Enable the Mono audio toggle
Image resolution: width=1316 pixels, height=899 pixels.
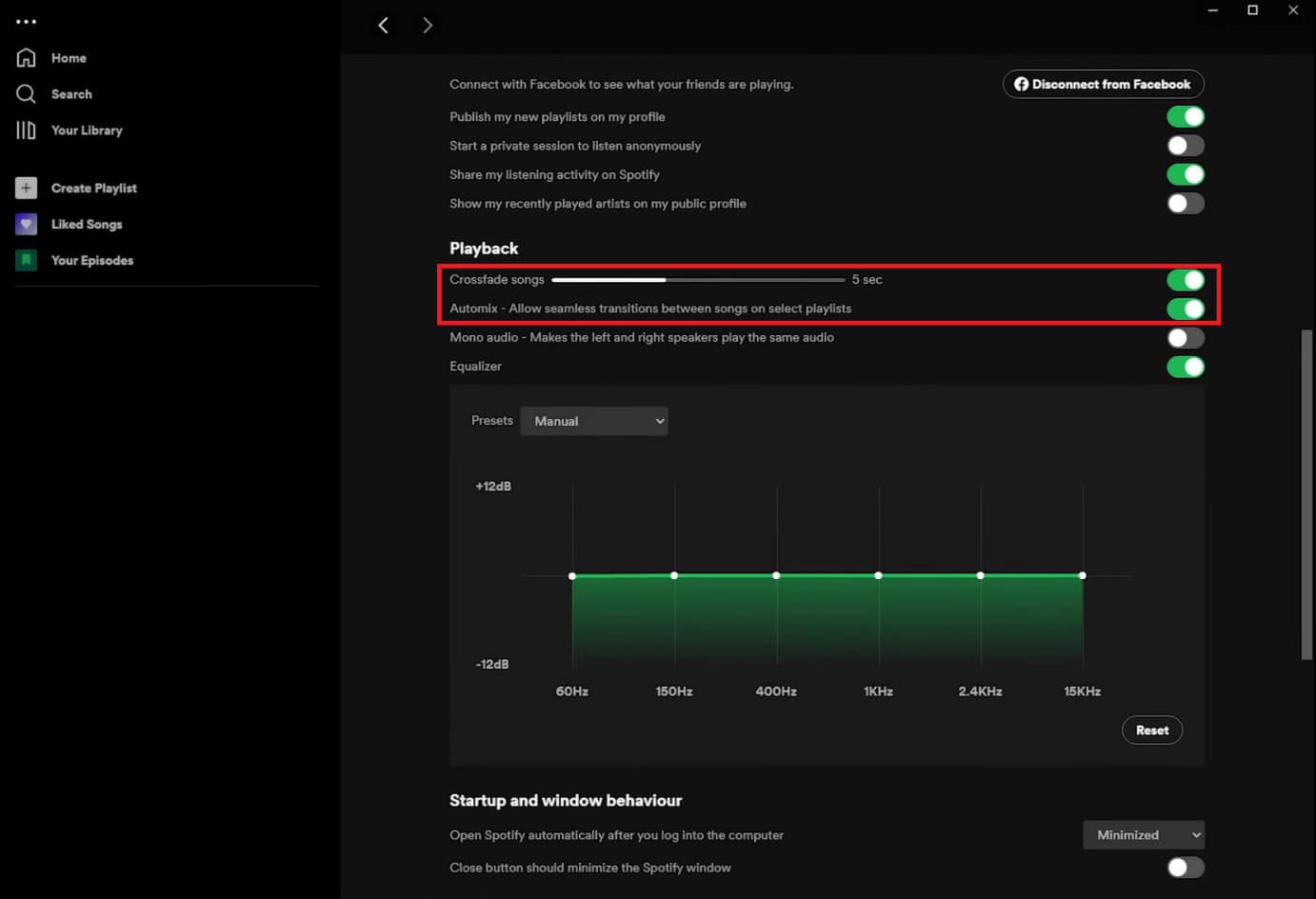pos(1186,337)
